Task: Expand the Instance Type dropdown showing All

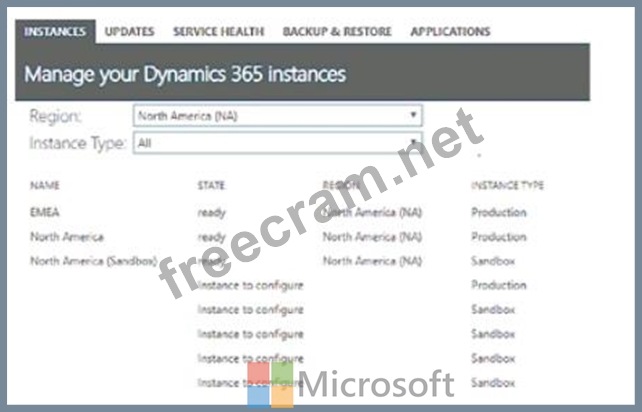Action: 278,143
